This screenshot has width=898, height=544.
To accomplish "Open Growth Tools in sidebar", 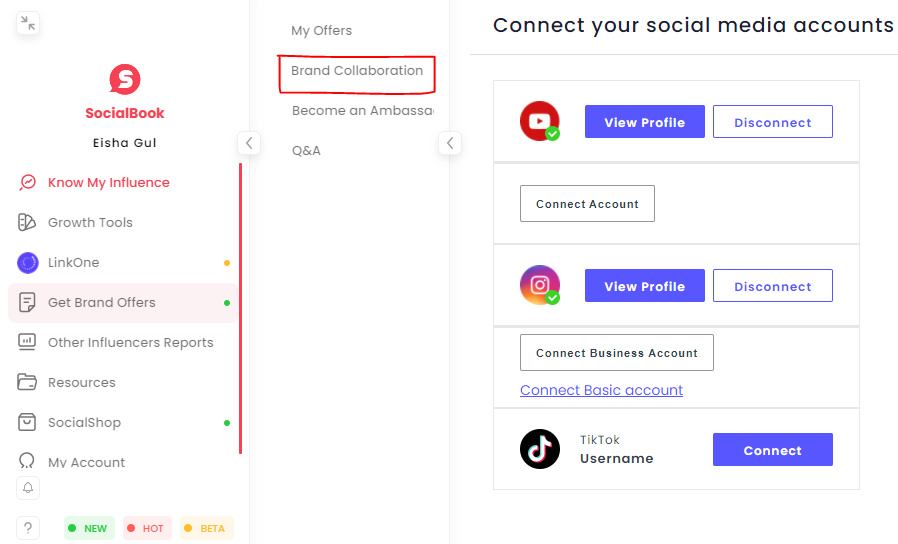I will (x=90, y=222).
